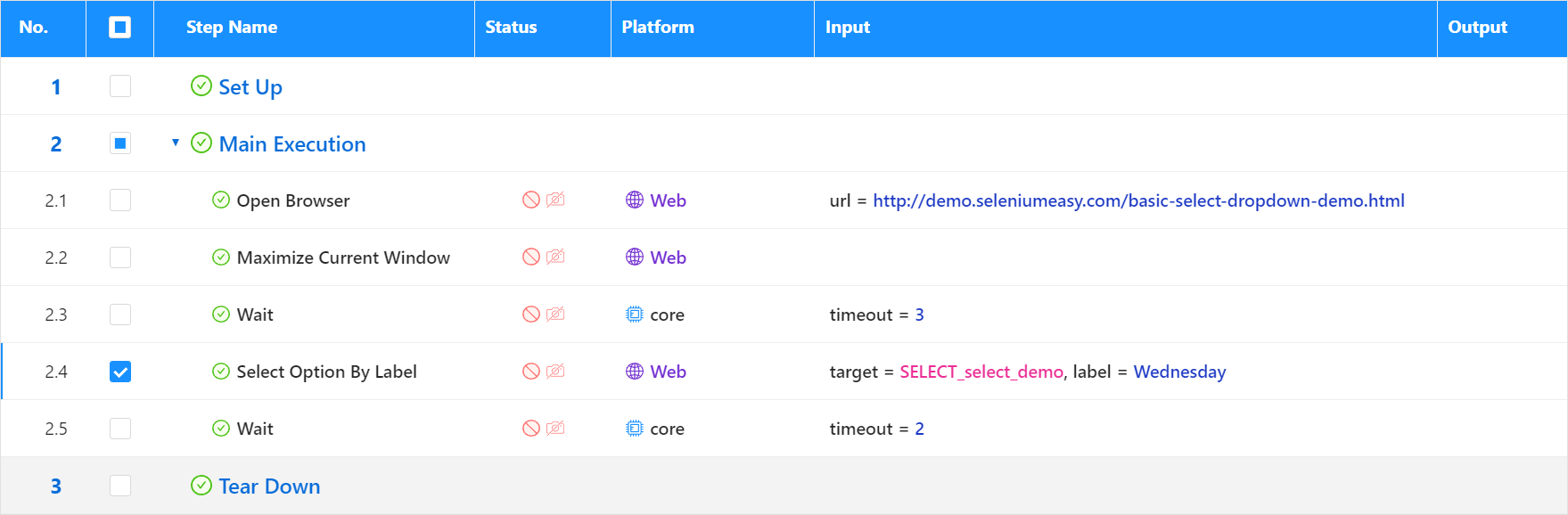Viewport: 1568px width, 515px height.
Task: Click the success check icon on step 2.5 Wait
Action: 221,428
